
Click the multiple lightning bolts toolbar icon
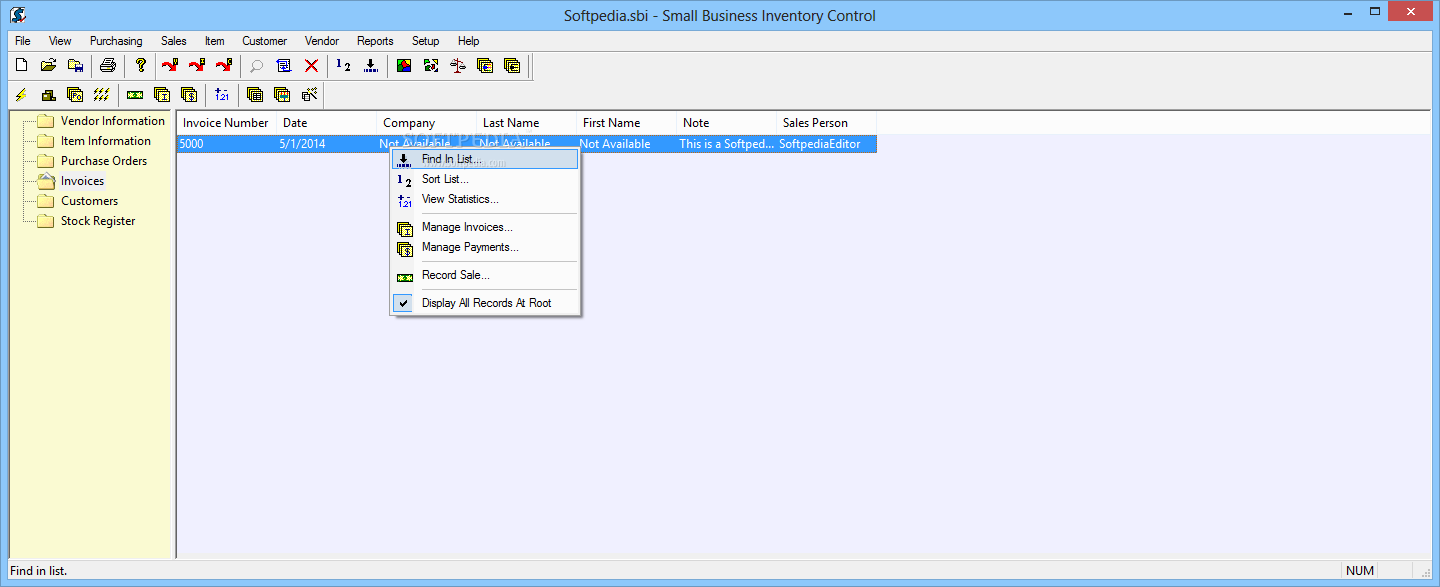[102, 95]
